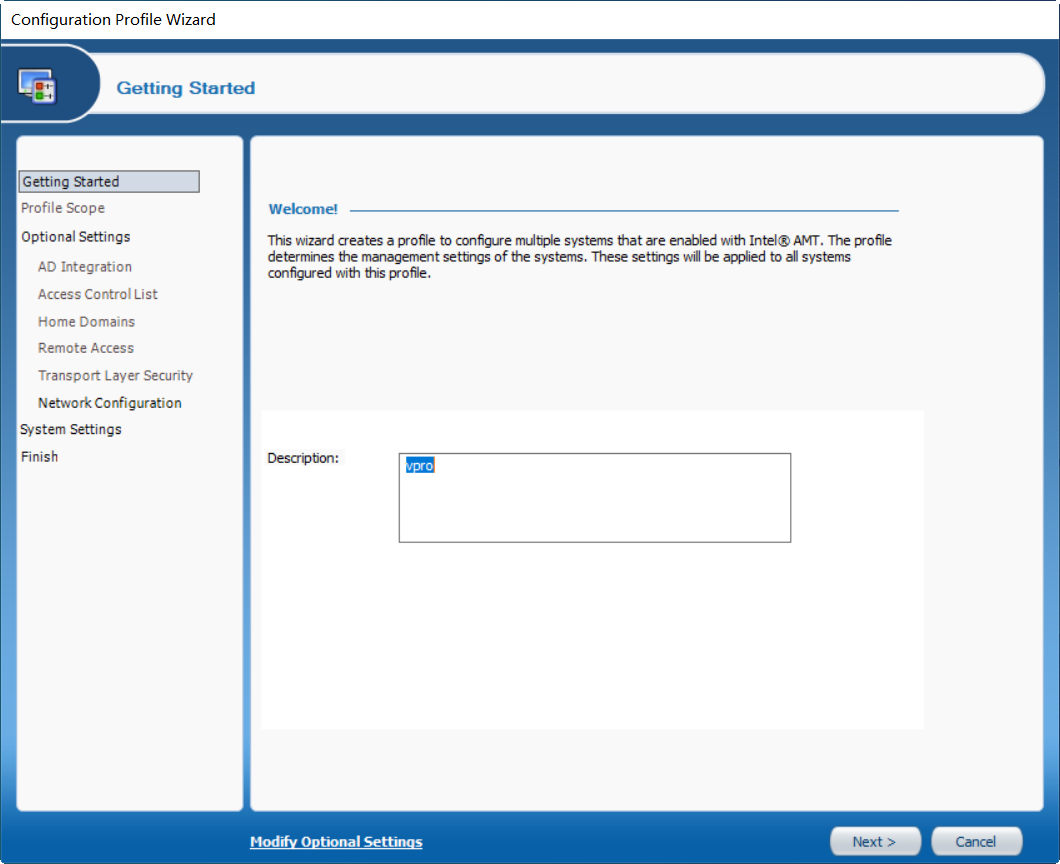The image size is (1060, 864).
Task: Open Remote Access step
Action: click(x=86, y=348)
